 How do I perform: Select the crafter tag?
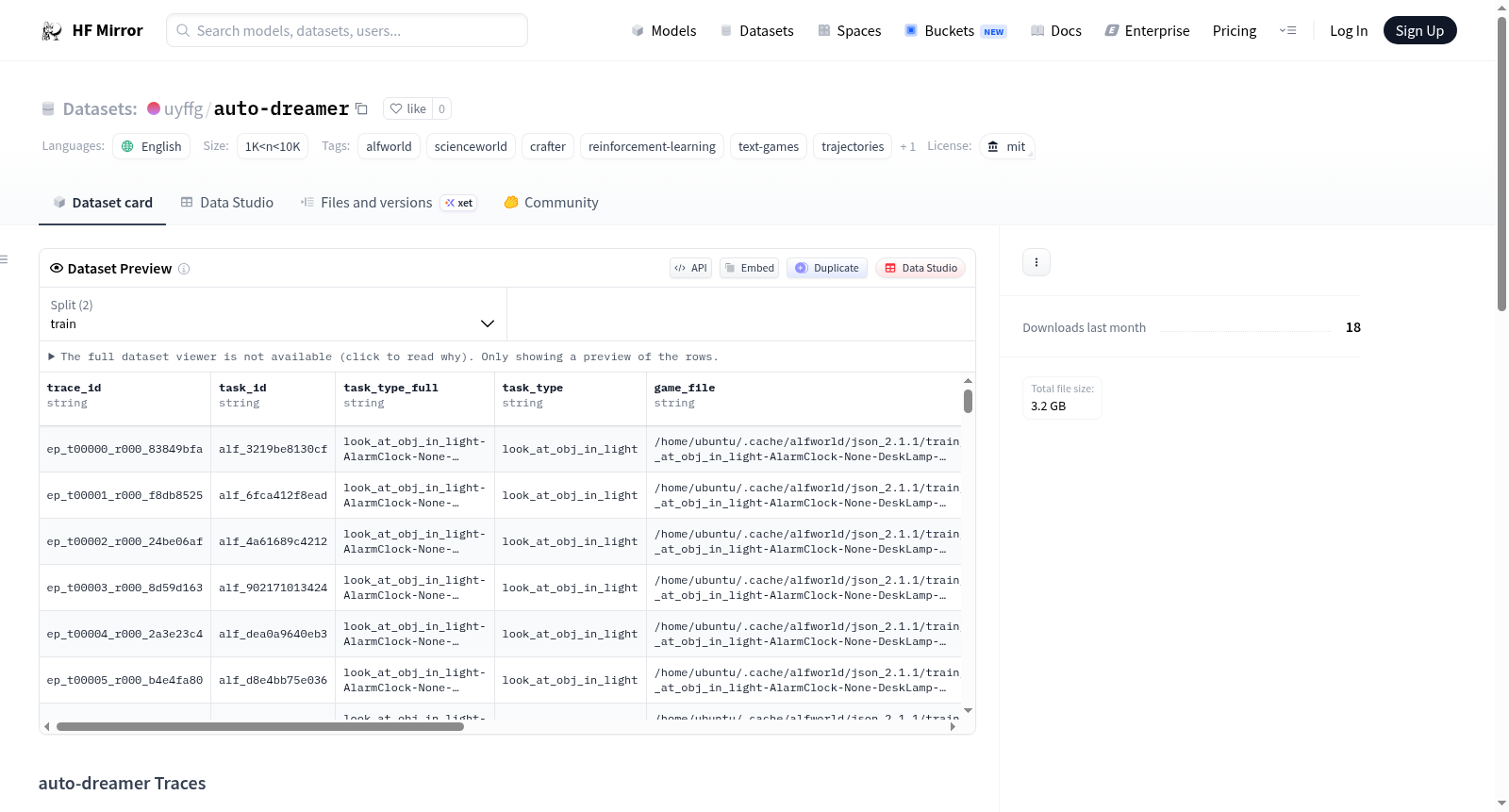(x=548, y=146)
